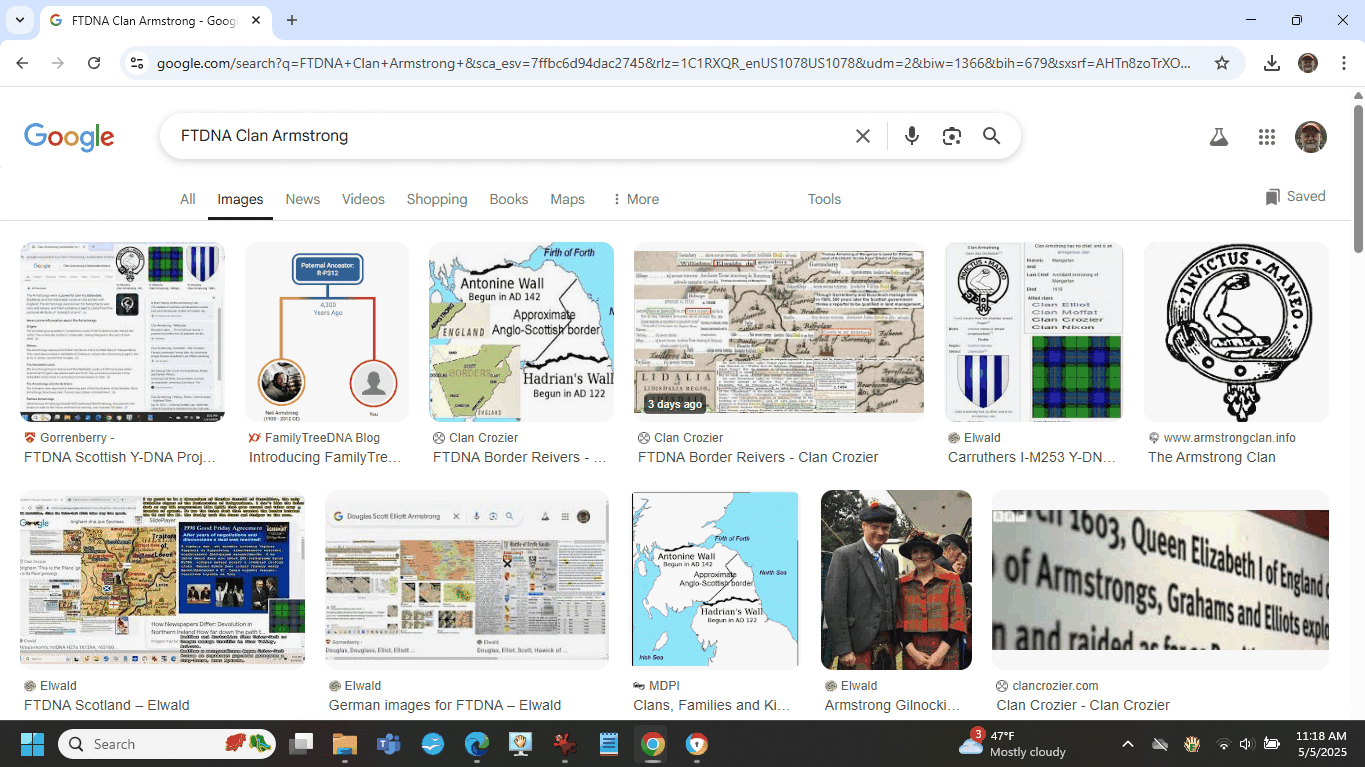Click the 'Introducing FamilyTre...' result link
The height and width of the screenshot is (767, 1365).
pos(325,457)
